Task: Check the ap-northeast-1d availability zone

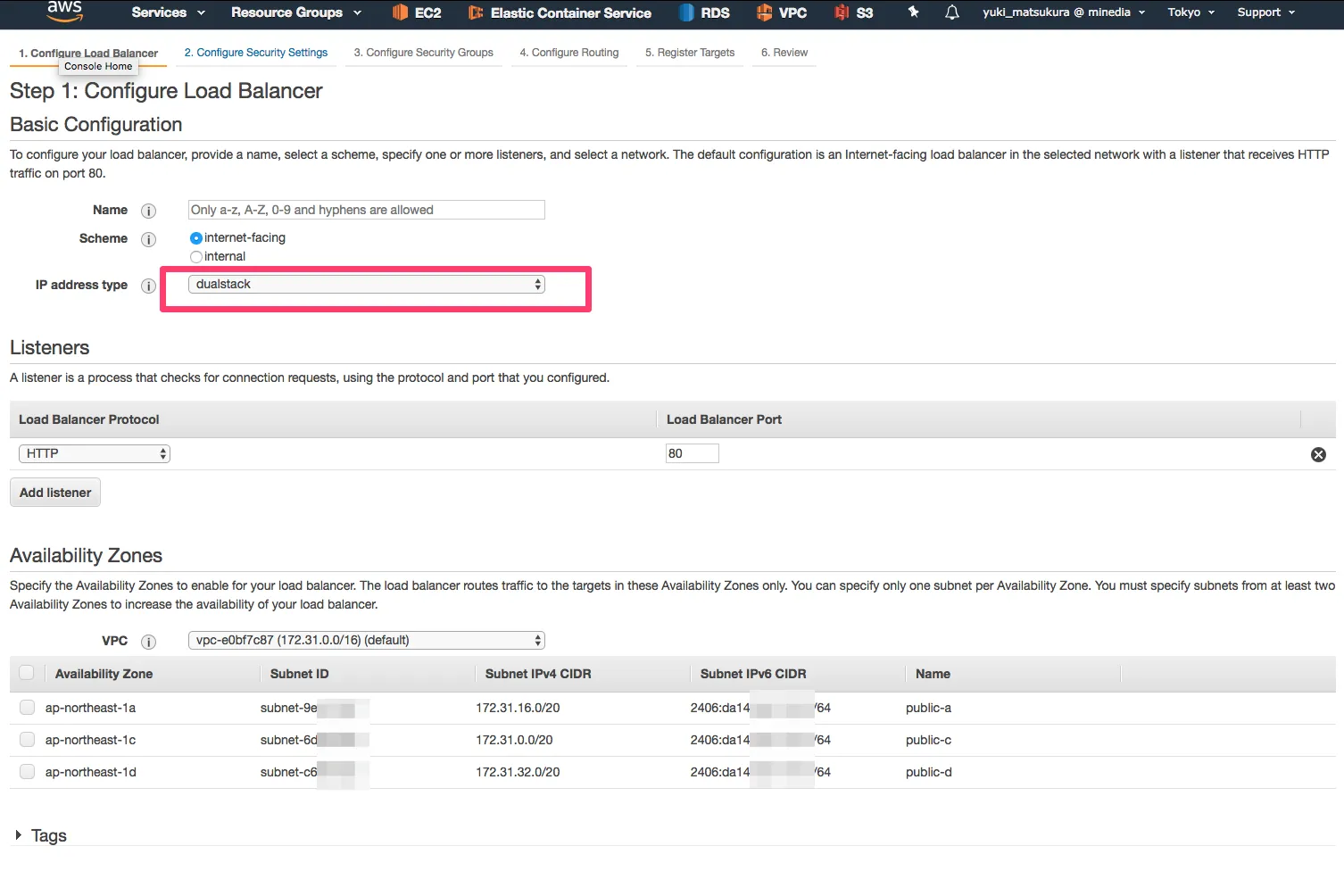Action: click(x=28, y=772)
